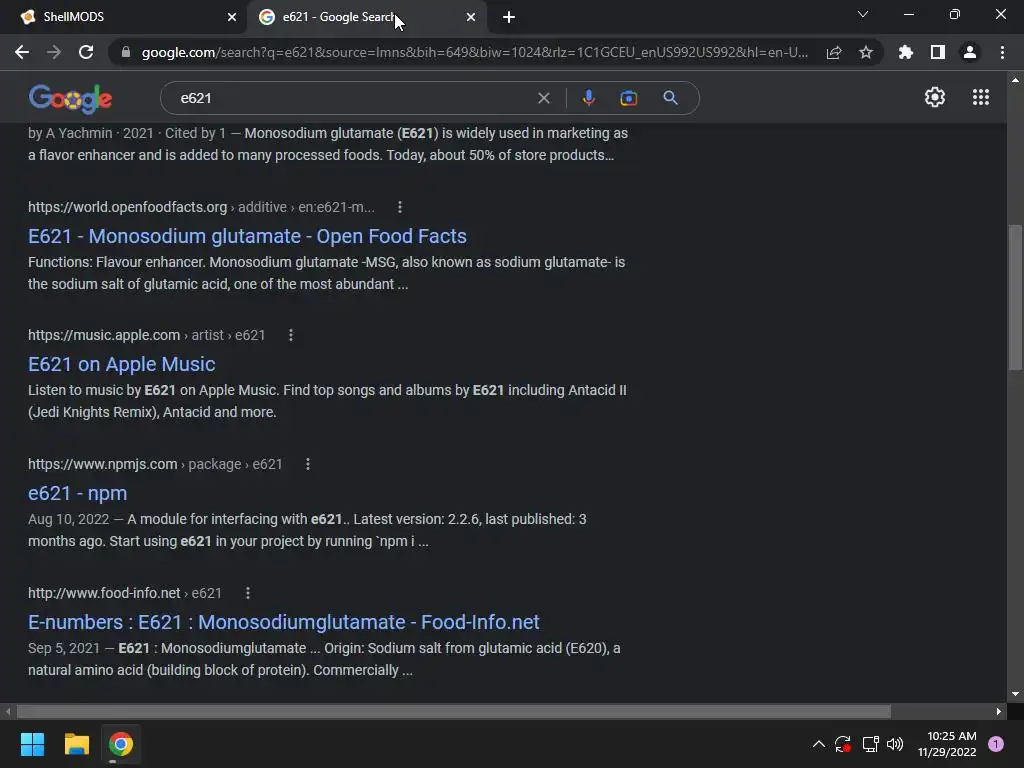Open Chrome profile avatar
Image resolution: width=1024 pixels, height=768 pixels.
pos(970,52)
